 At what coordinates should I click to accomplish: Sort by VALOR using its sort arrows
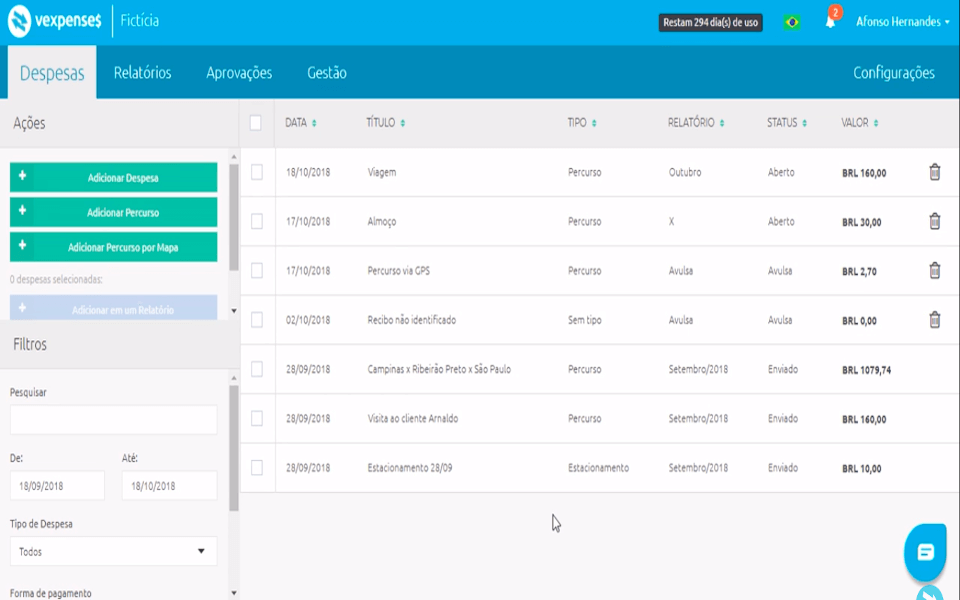(876, 124)
